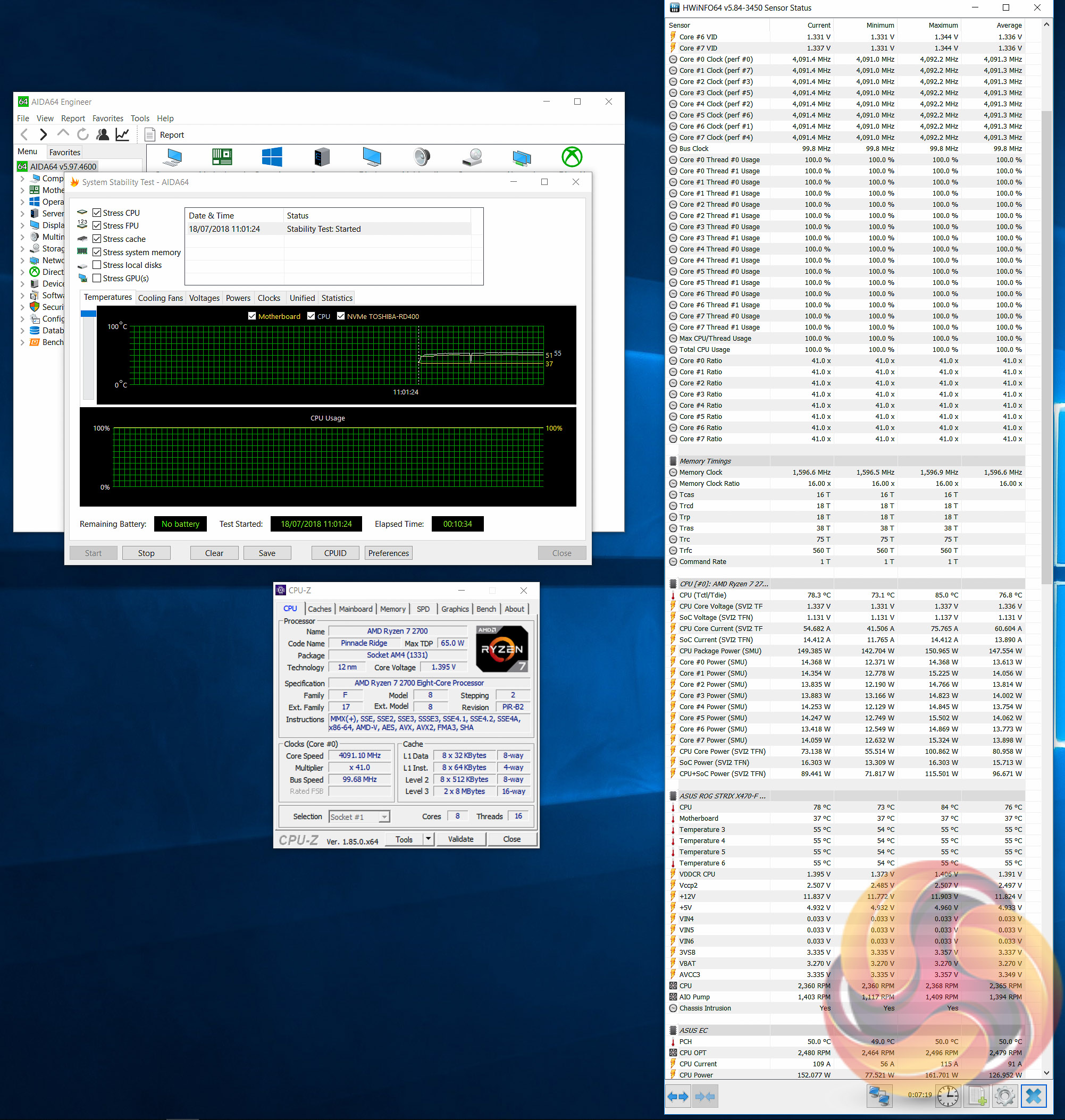Click the HWiNFO log file icon
1065x1120 pixels.
[976, 1096]
